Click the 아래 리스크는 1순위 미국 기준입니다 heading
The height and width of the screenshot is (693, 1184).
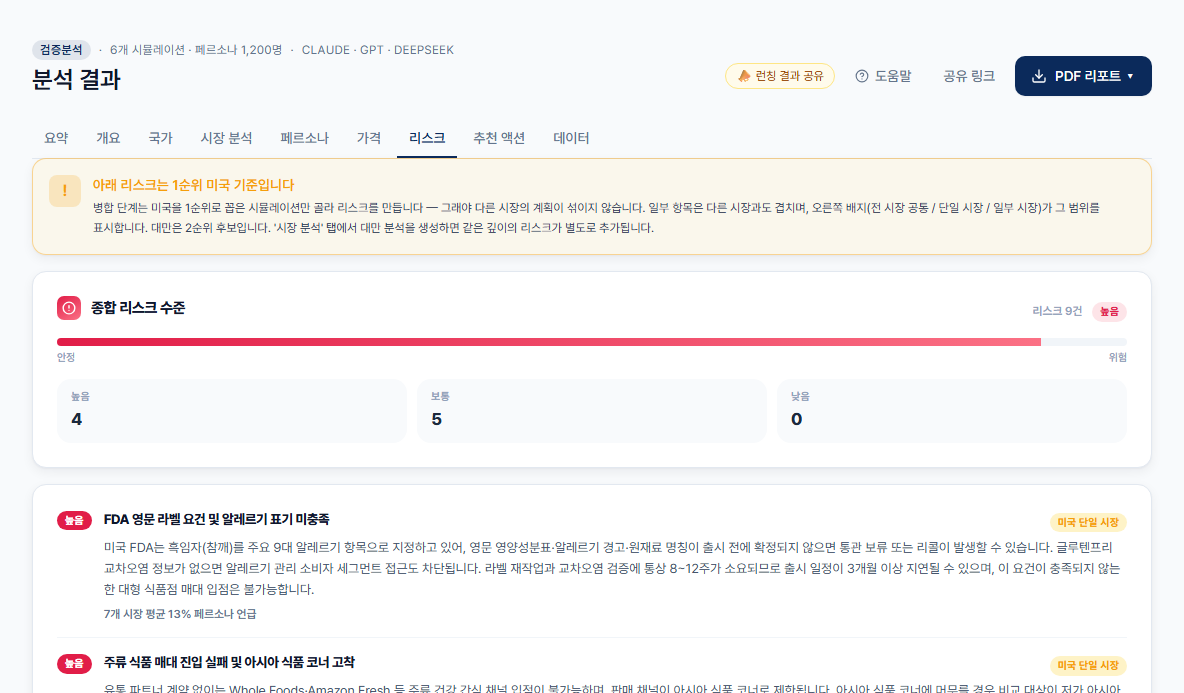(193, 185)
